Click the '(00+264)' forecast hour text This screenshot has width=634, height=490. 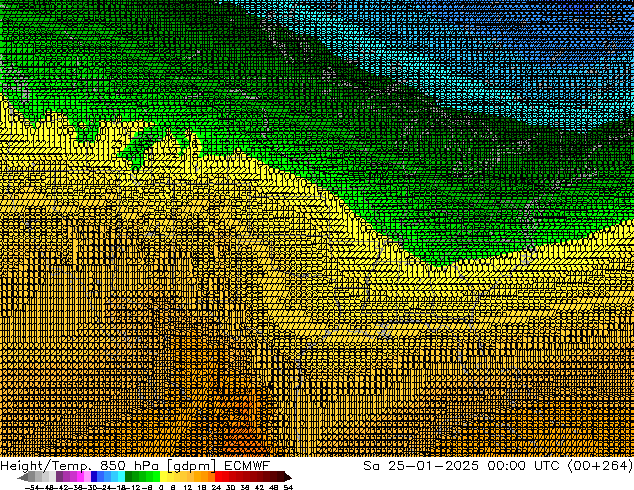(x=600, y=466)
